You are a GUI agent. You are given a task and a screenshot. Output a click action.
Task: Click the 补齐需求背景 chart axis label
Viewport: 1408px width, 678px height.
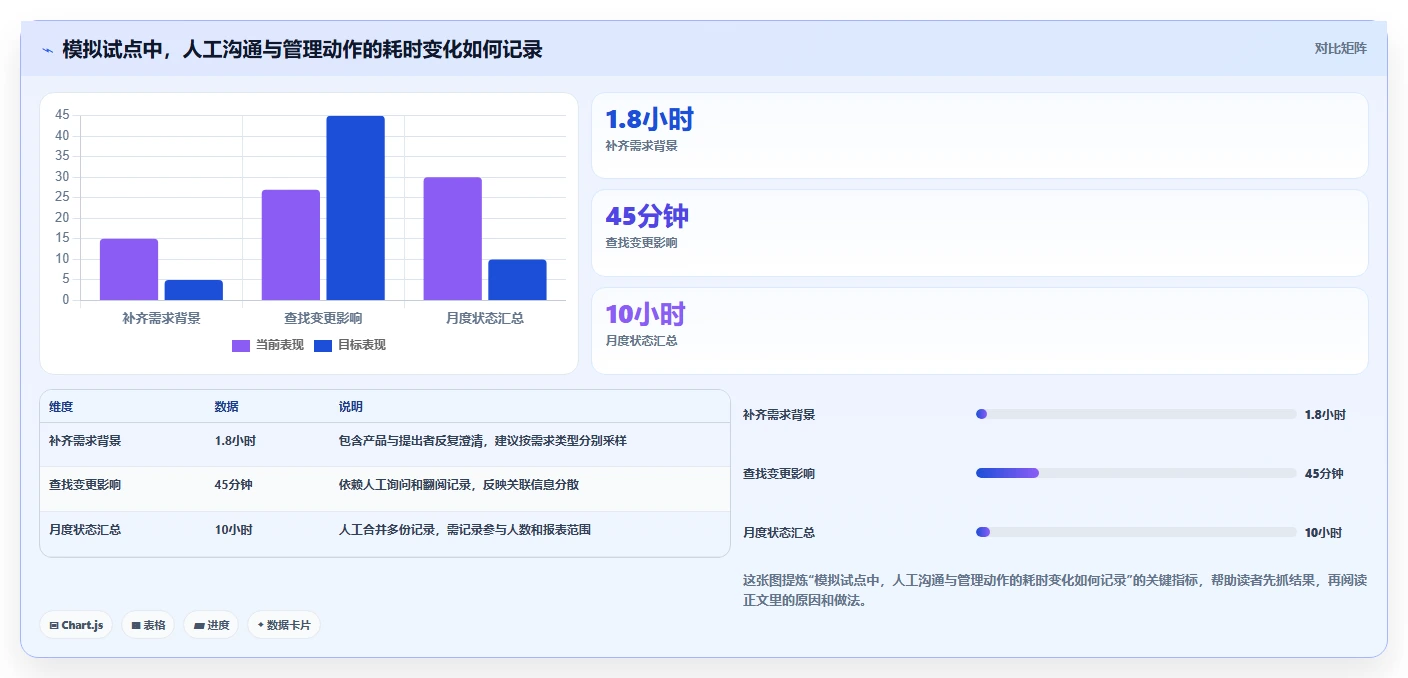pos(161,318)
